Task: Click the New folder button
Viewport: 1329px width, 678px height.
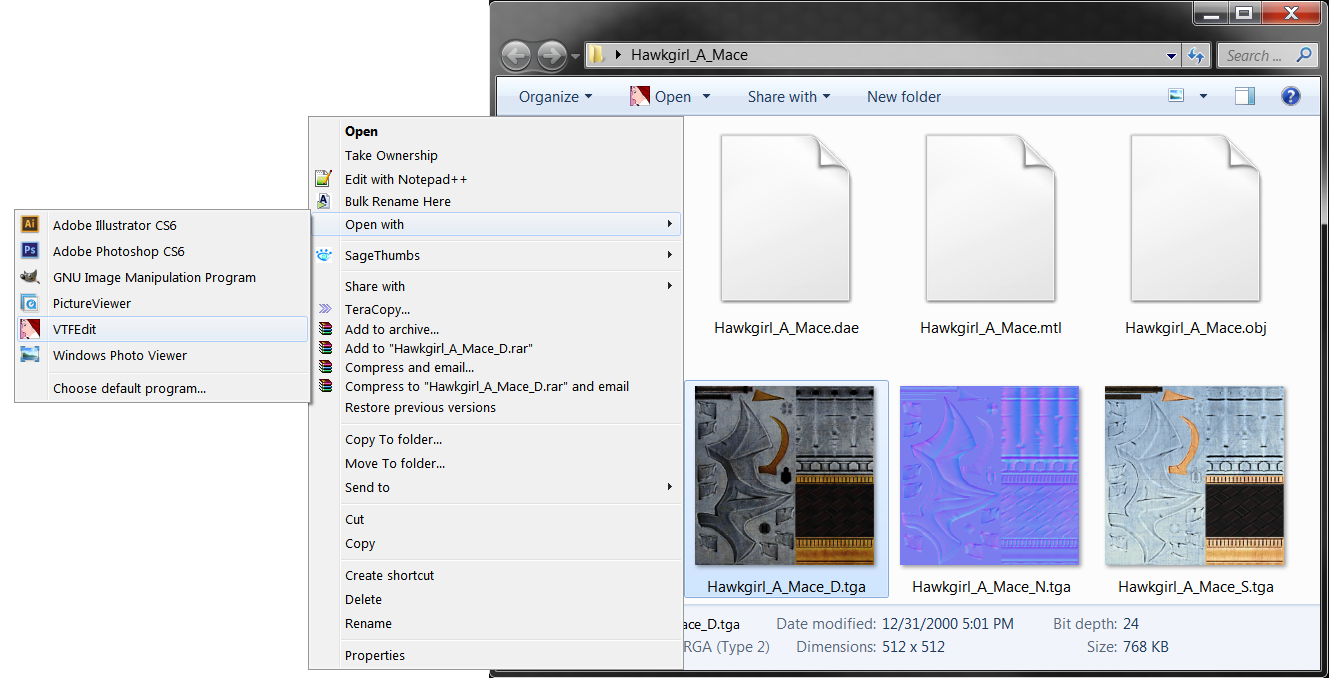Action: [x=904, y=96]
